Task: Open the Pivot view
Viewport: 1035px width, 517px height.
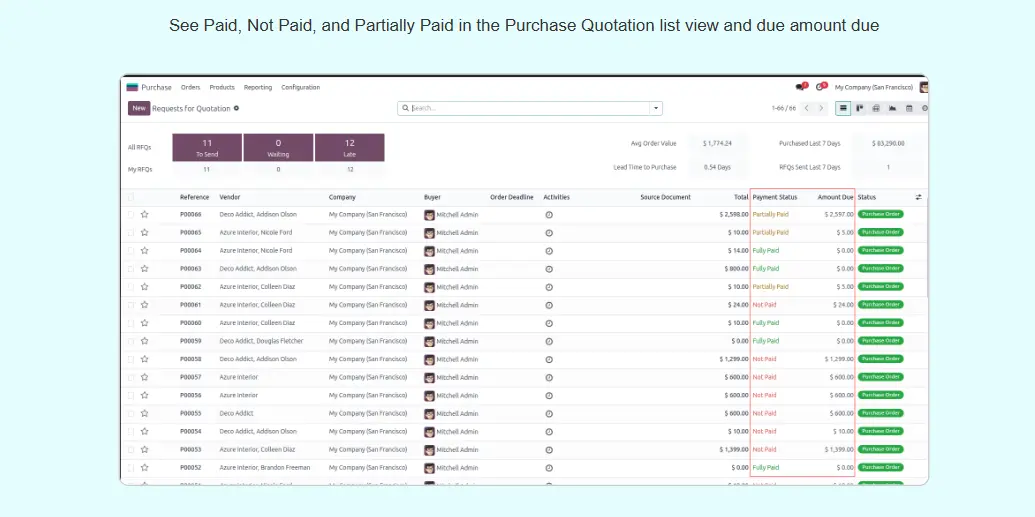Action: point(876,108)
